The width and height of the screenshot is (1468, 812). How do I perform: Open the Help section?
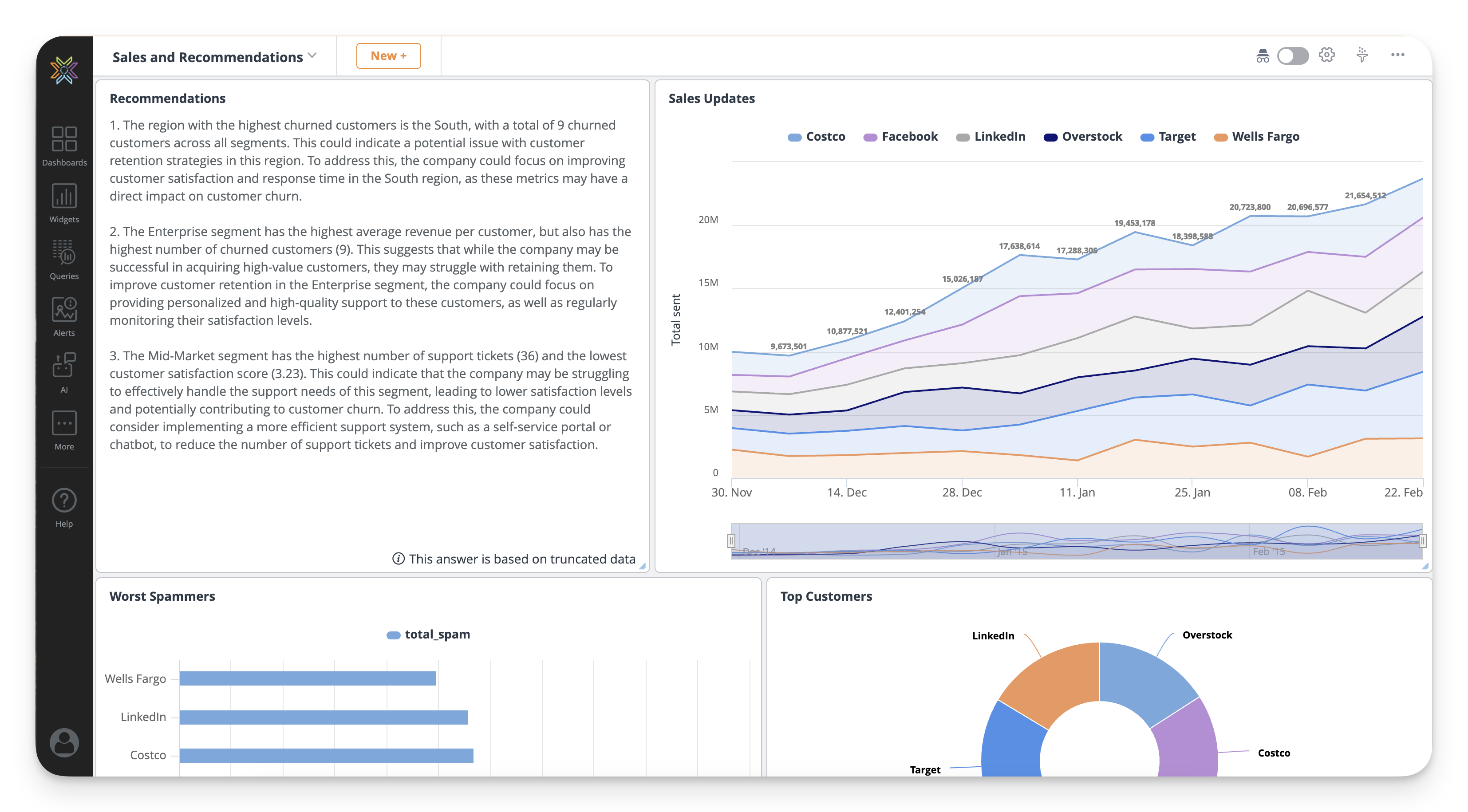pyautogui.click(x=64, y=508)
